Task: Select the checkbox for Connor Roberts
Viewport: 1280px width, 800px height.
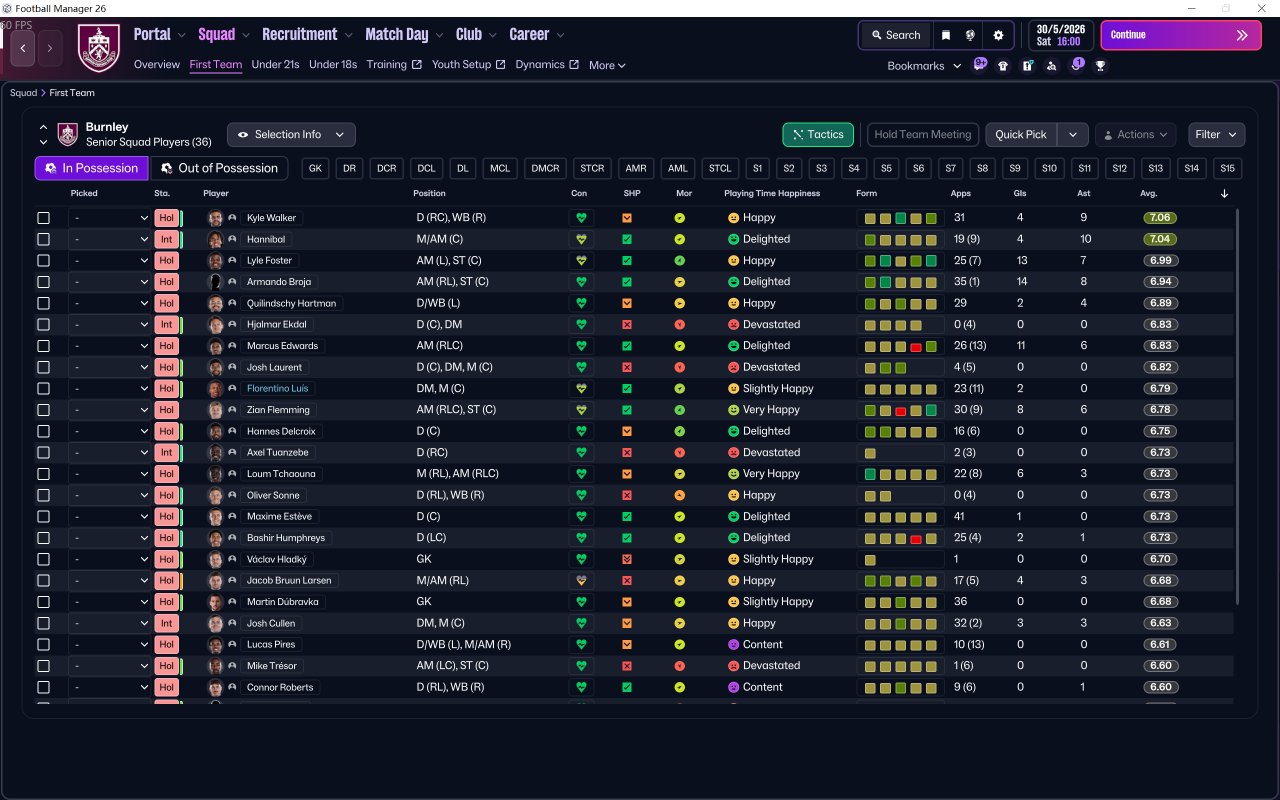Action: [x=43, y=687]
